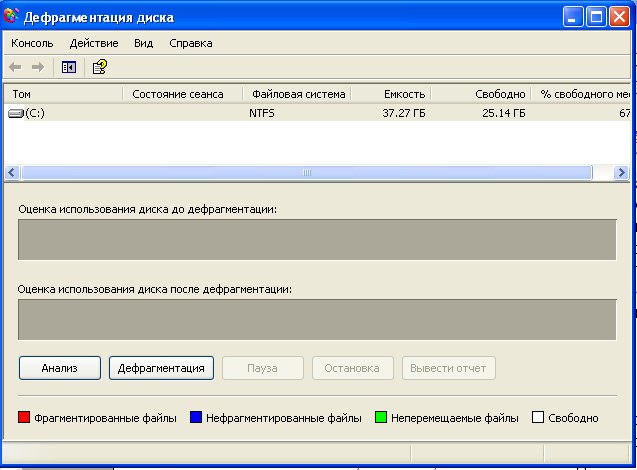Minimize the Дефрагментация диска window

click(573, 17)
